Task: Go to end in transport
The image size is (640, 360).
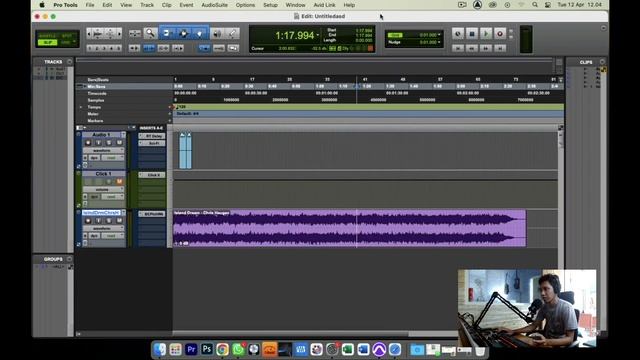Action: [x=500, y=48]
